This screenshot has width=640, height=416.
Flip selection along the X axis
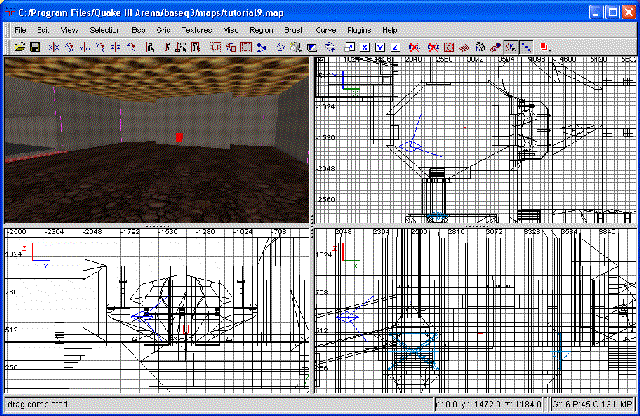point(53,47)
